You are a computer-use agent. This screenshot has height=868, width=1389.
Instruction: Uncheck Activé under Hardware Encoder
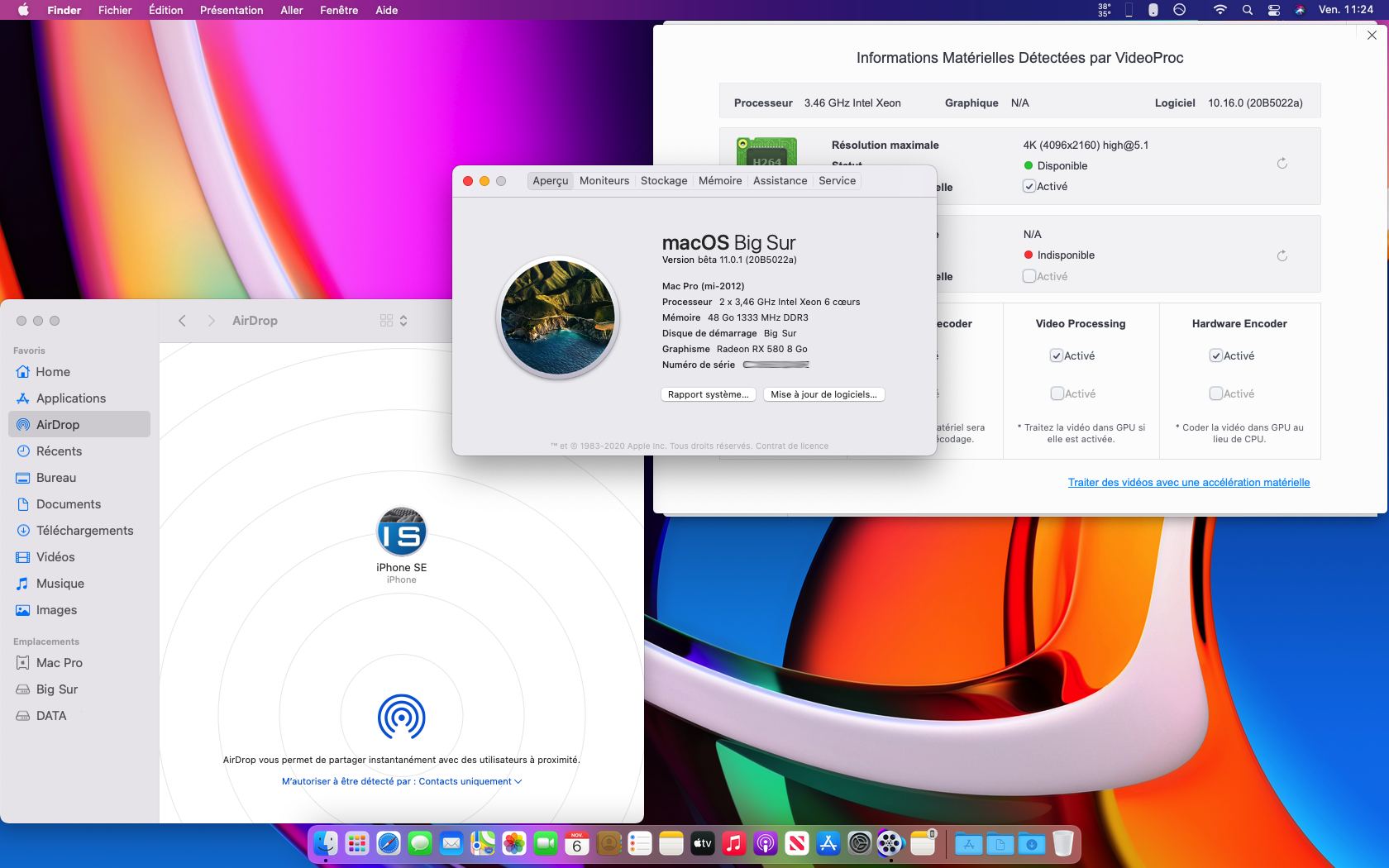1215,355
